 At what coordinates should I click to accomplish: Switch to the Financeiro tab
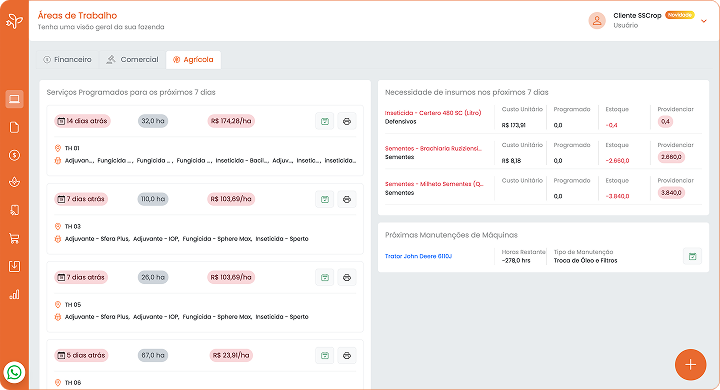(68, 60)
